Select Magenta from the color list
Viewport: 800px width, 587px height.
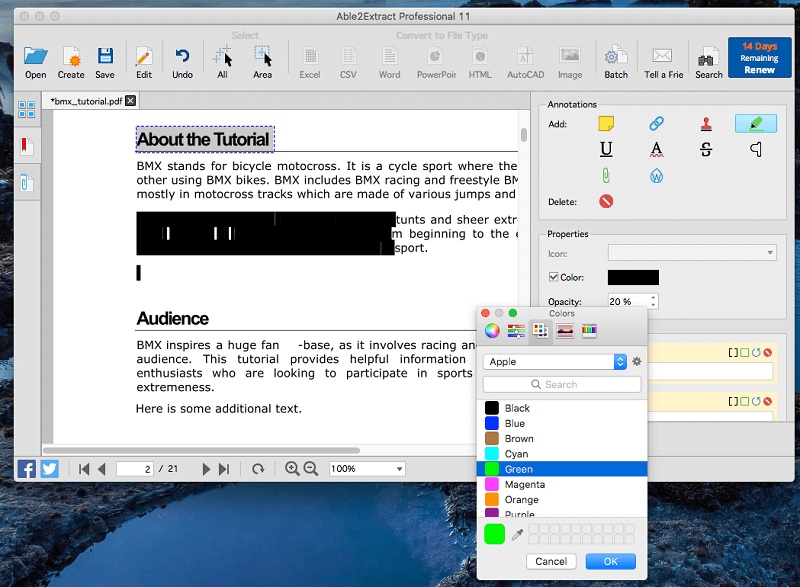tap(562, 484)
